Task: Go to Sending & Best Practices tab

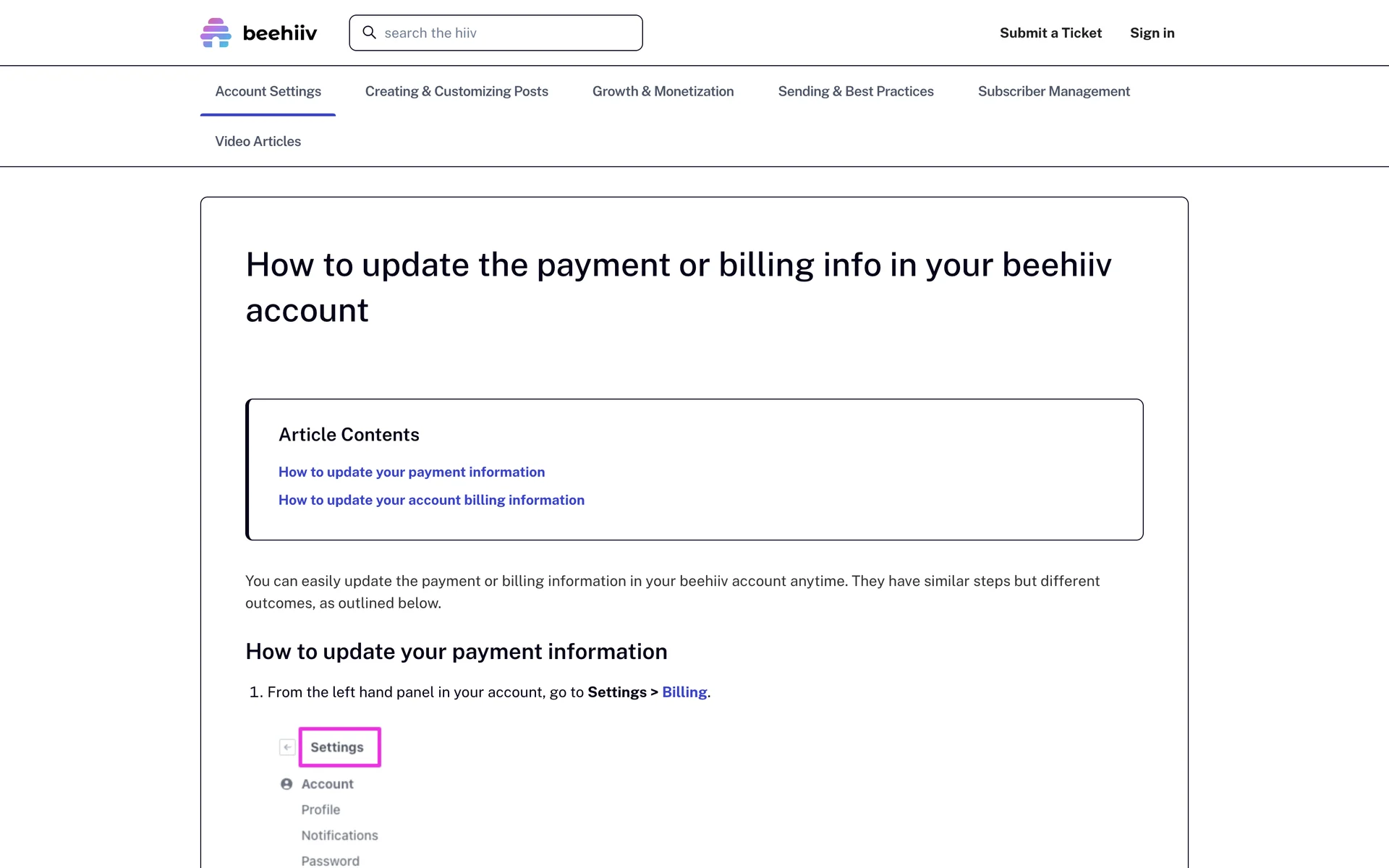Action: [x=856, y=91]
